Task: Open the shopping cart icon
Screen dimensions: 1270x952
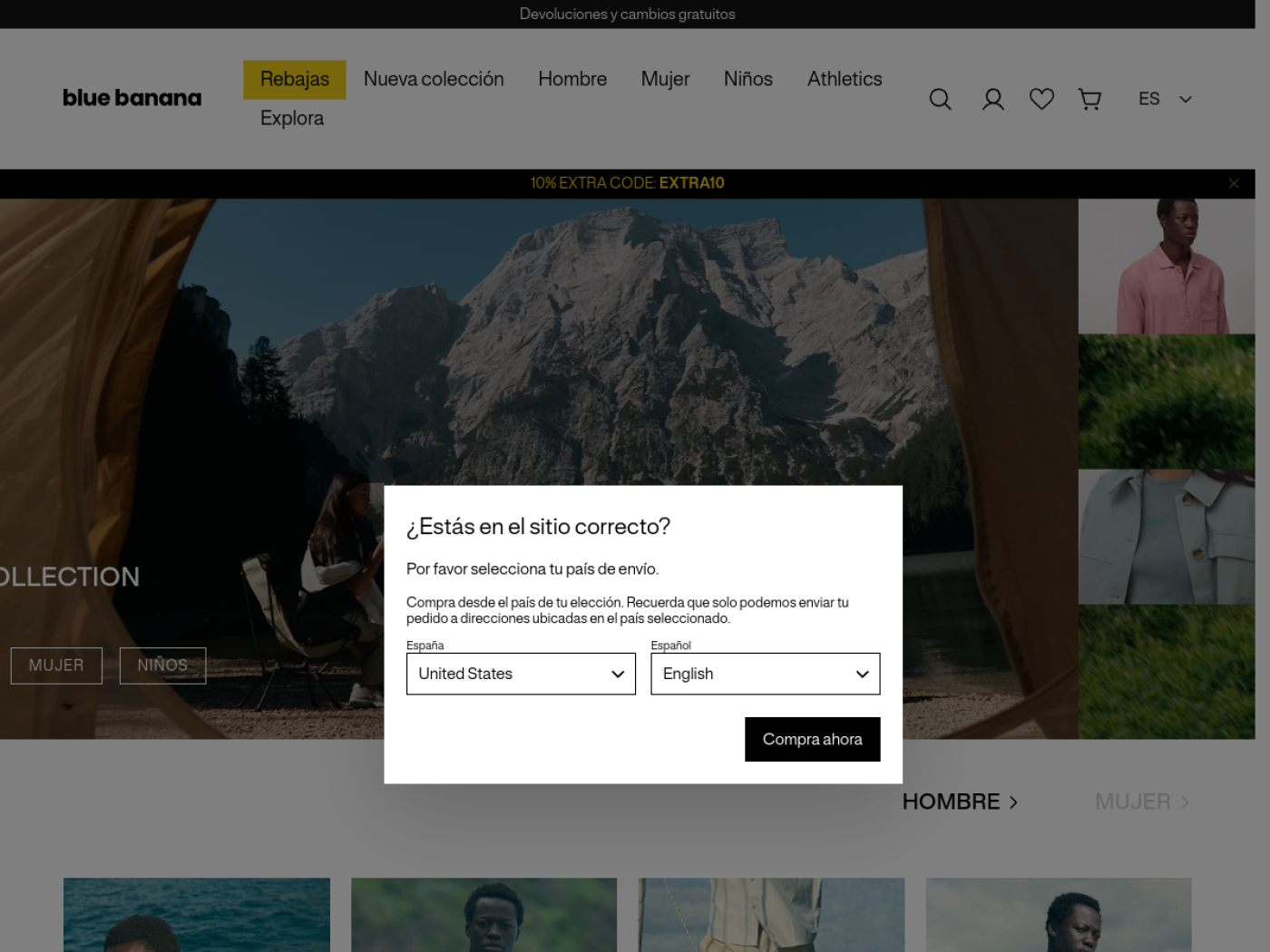Action: 1089,99
